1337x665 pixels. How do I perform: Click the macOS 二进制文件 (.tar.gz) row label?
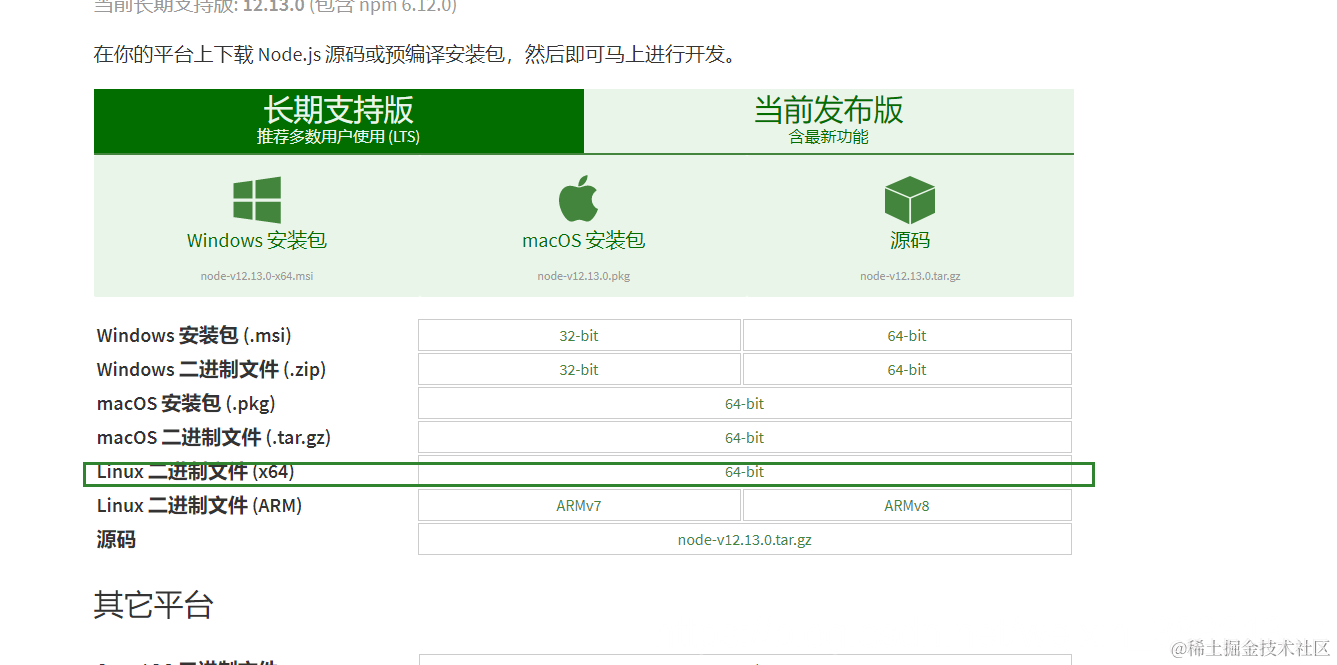click(x=213, y=438)
